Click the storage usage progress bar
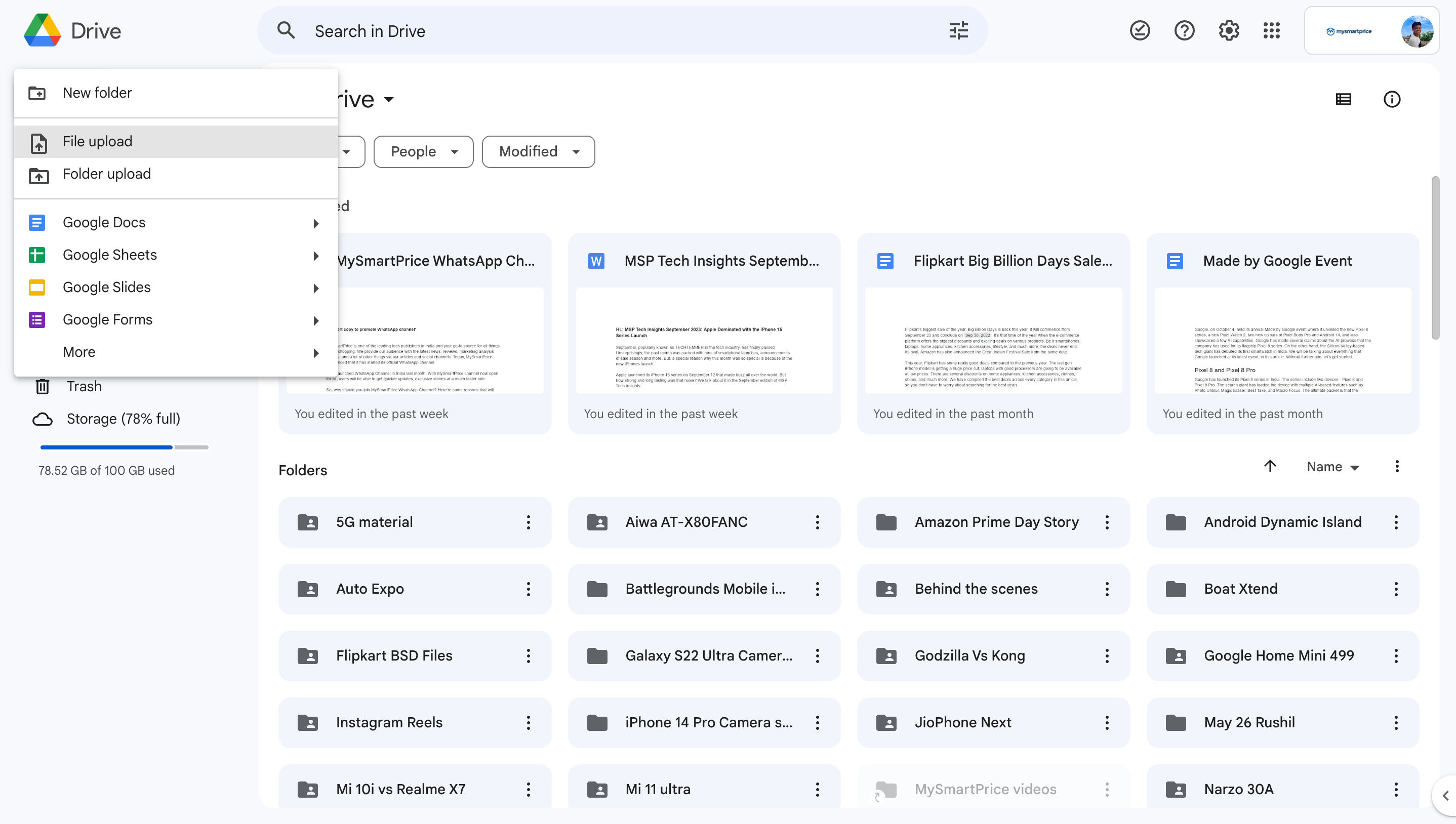The height and width of the screenshot is (824, 1456). pos(125,447)
